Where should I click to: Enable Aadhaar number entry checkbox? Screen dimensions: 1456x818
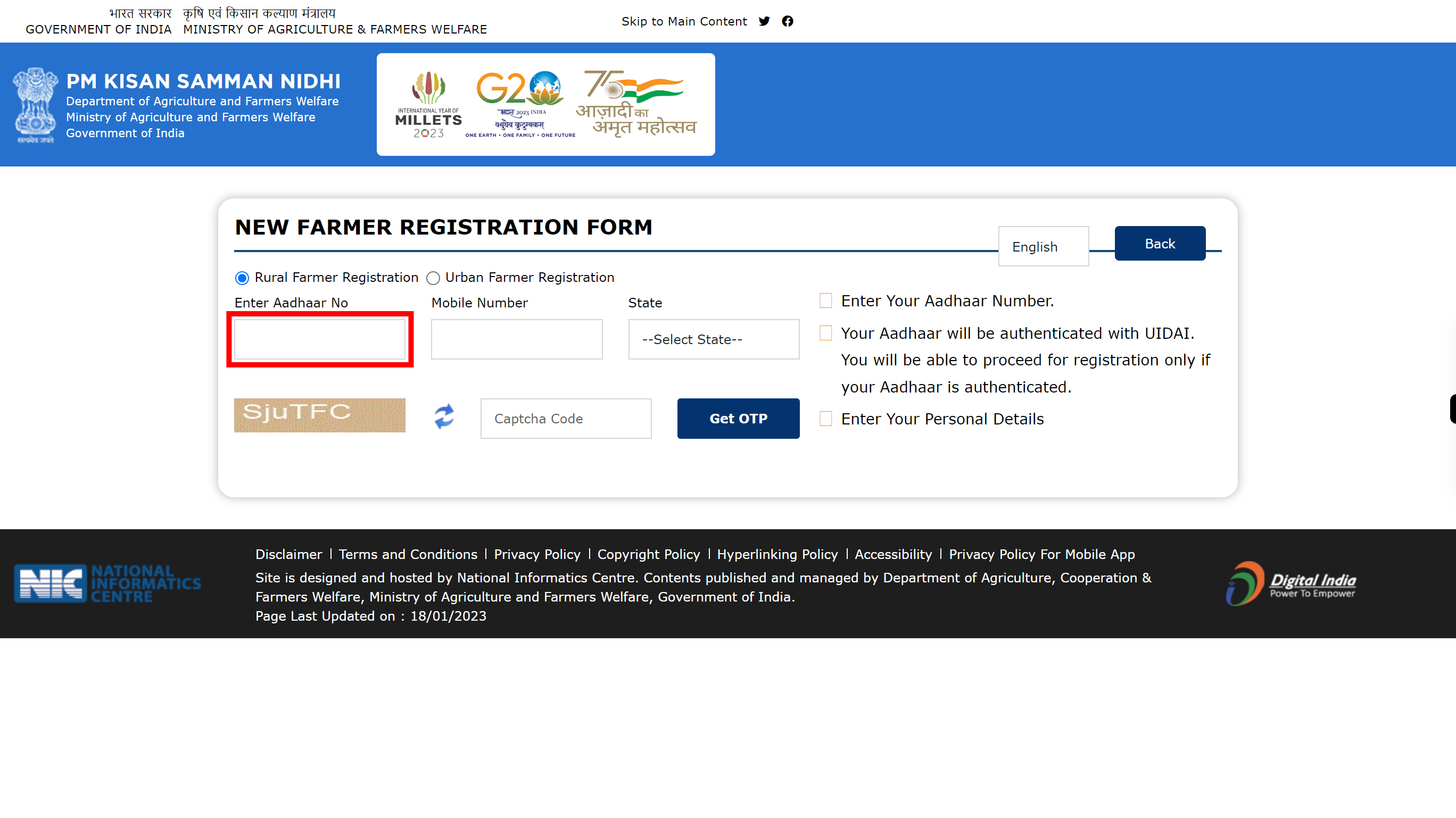826,301
